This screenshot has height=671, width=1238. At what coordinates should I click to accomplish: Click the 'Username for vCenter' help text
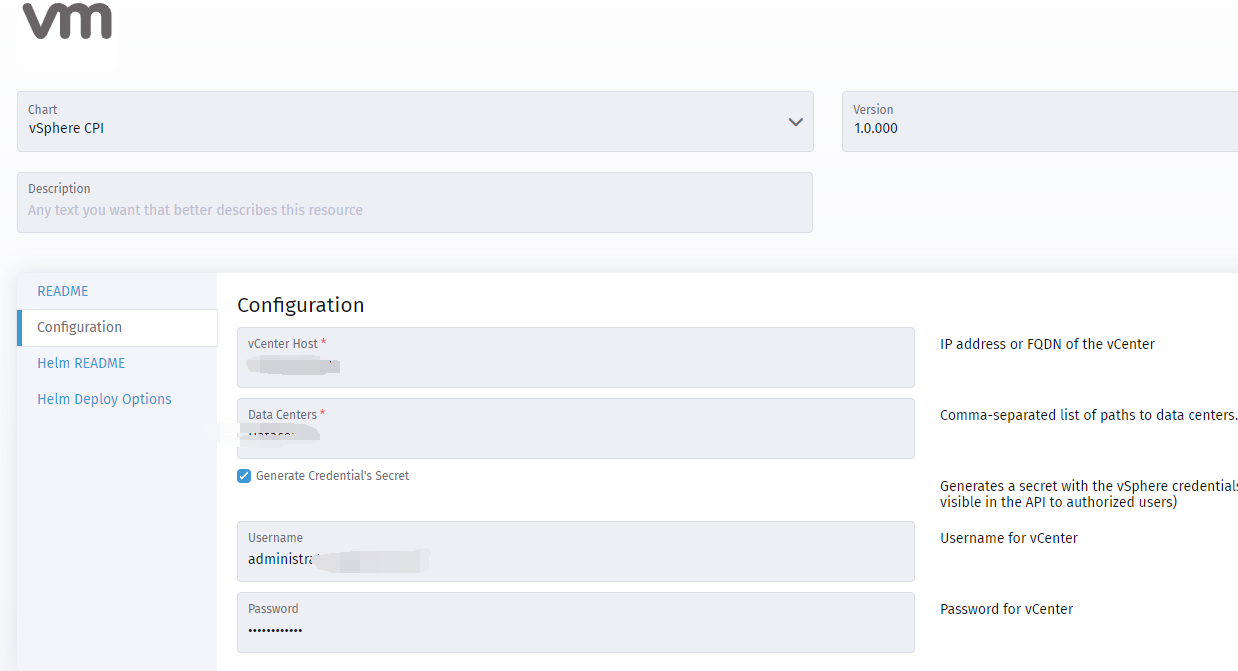click(1009, 538)
